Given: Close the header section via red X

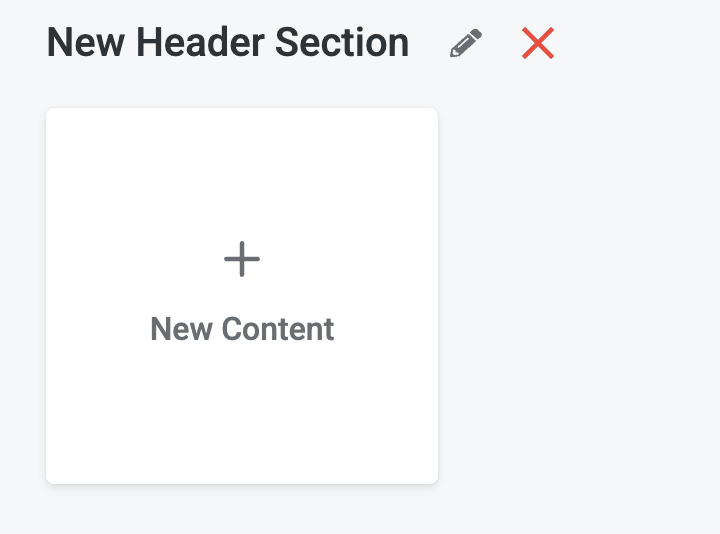Looking at the screenshot, I should [538, 43].
